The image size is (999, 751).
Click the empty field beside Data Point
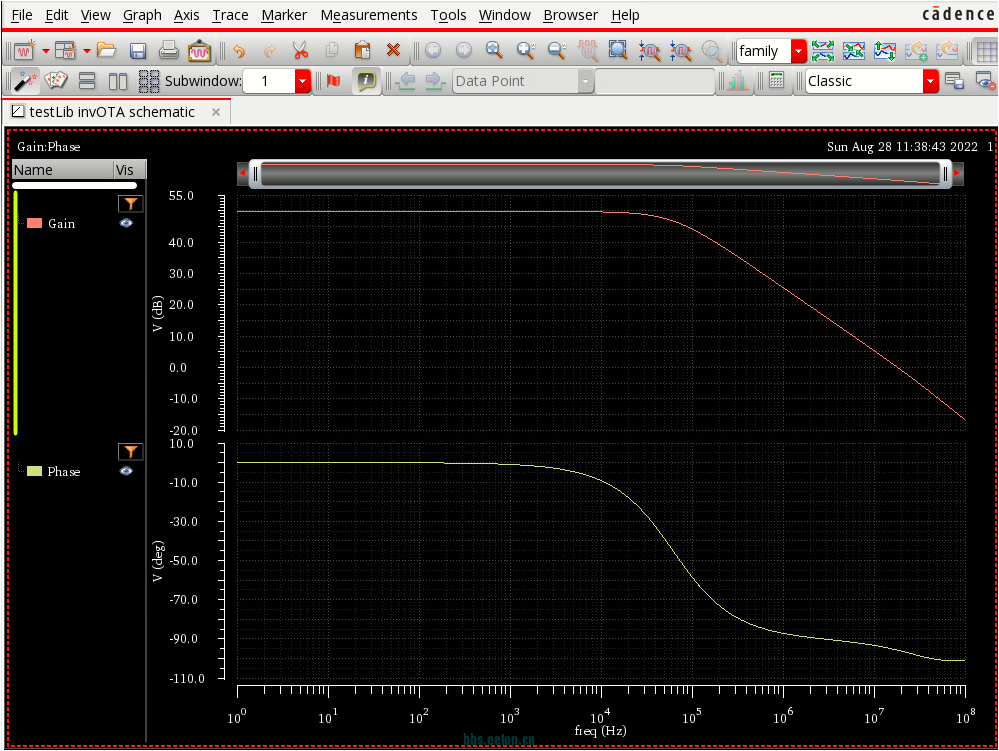pyautogui.click(x=654, y=81)
